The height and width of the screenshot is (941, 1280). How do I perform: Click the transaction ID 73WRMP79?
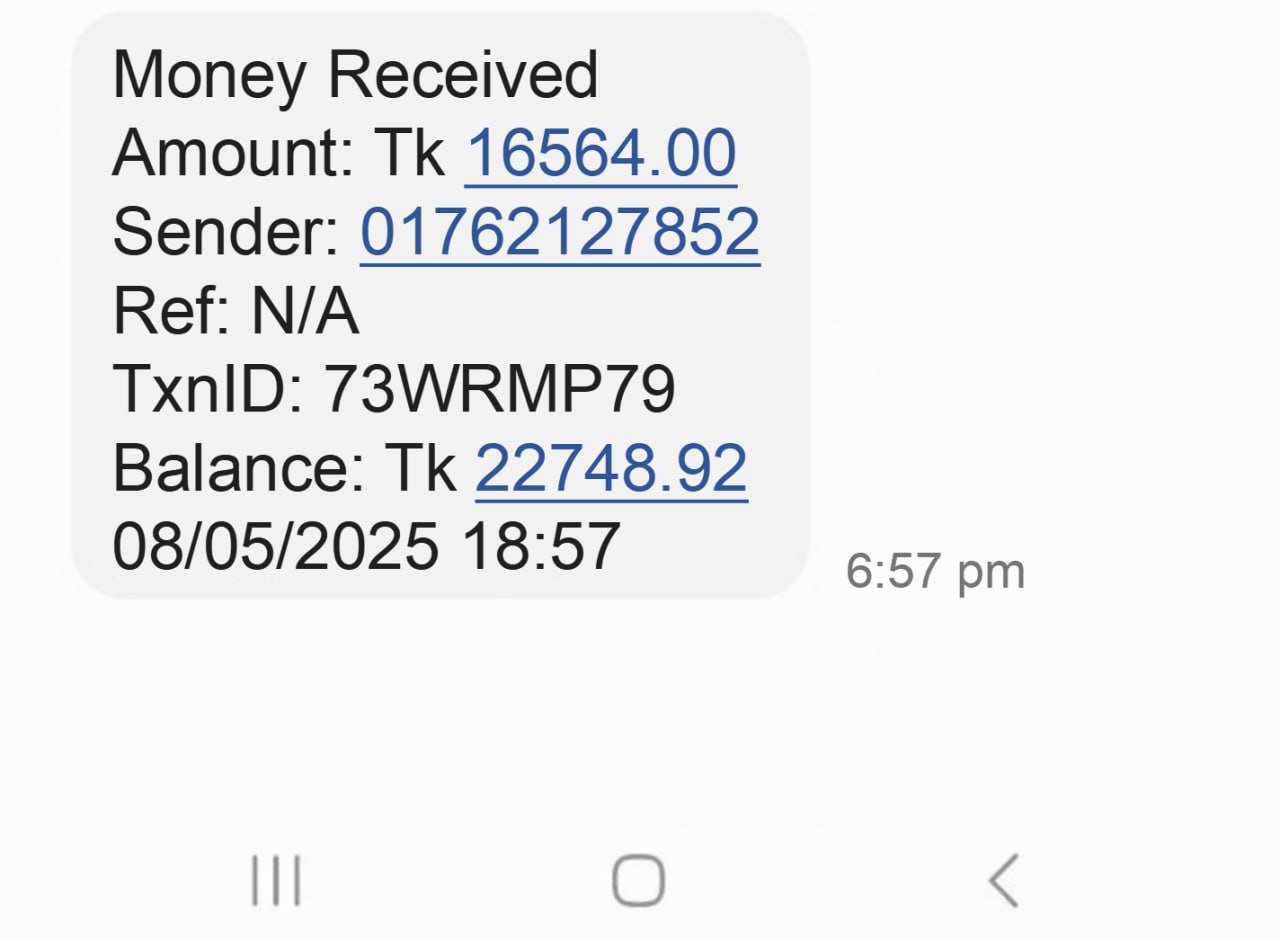499,389
